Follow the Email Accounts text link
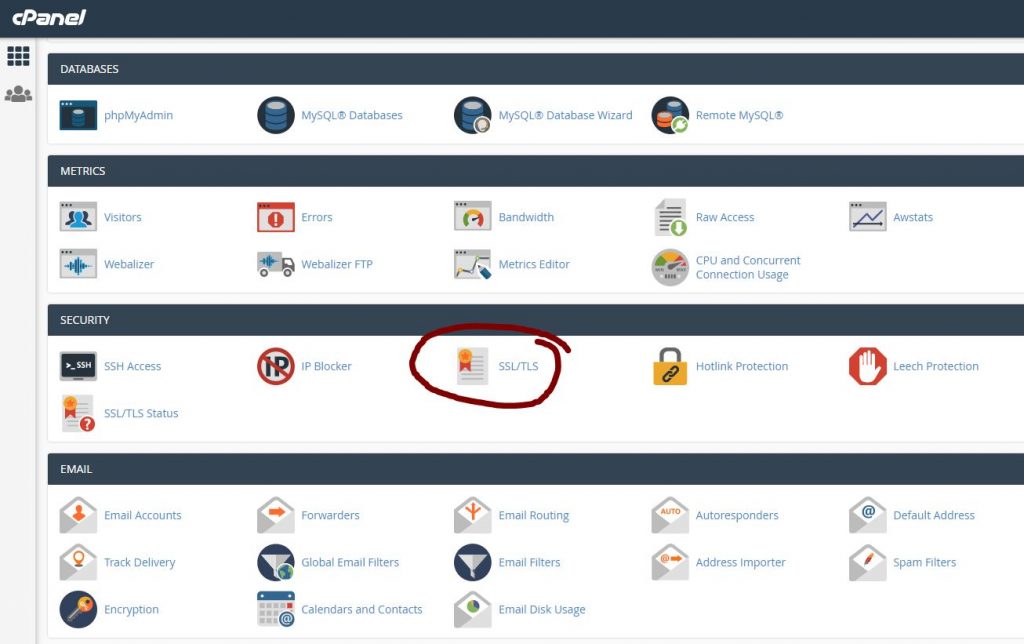This screenshot has width=1024, height=644. click(x=143, y=515)
